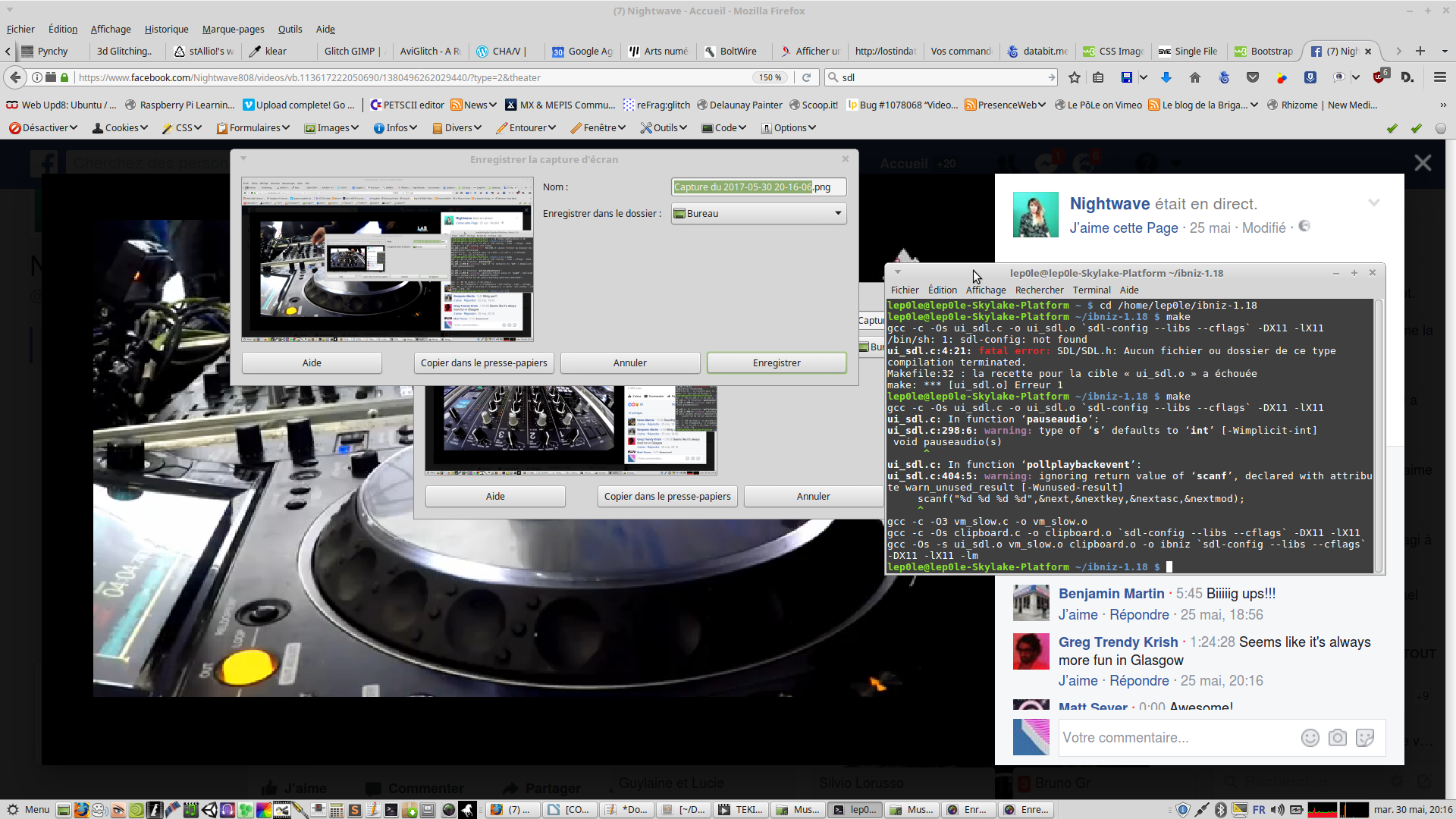Screen dimensions: 1456x819
Task: Toggle J'aime cette Page for Nightwave
Action: [x=1124, y=228]
